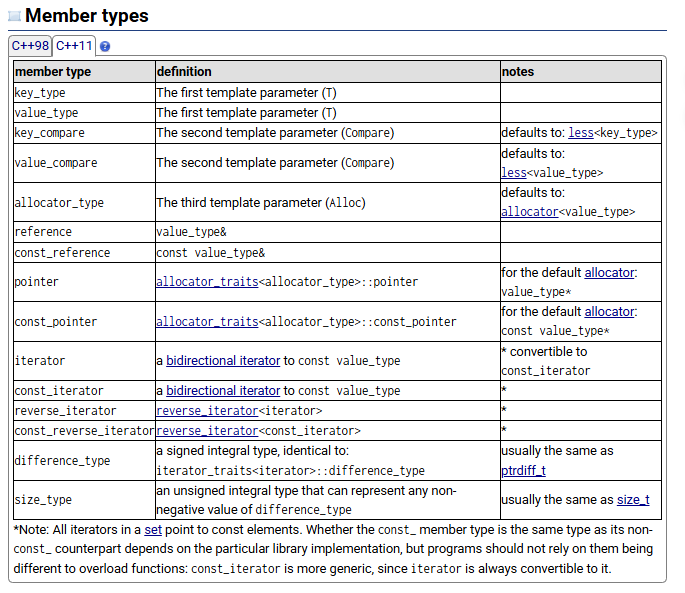Click the const_reference cell

[x=84, y=253]
